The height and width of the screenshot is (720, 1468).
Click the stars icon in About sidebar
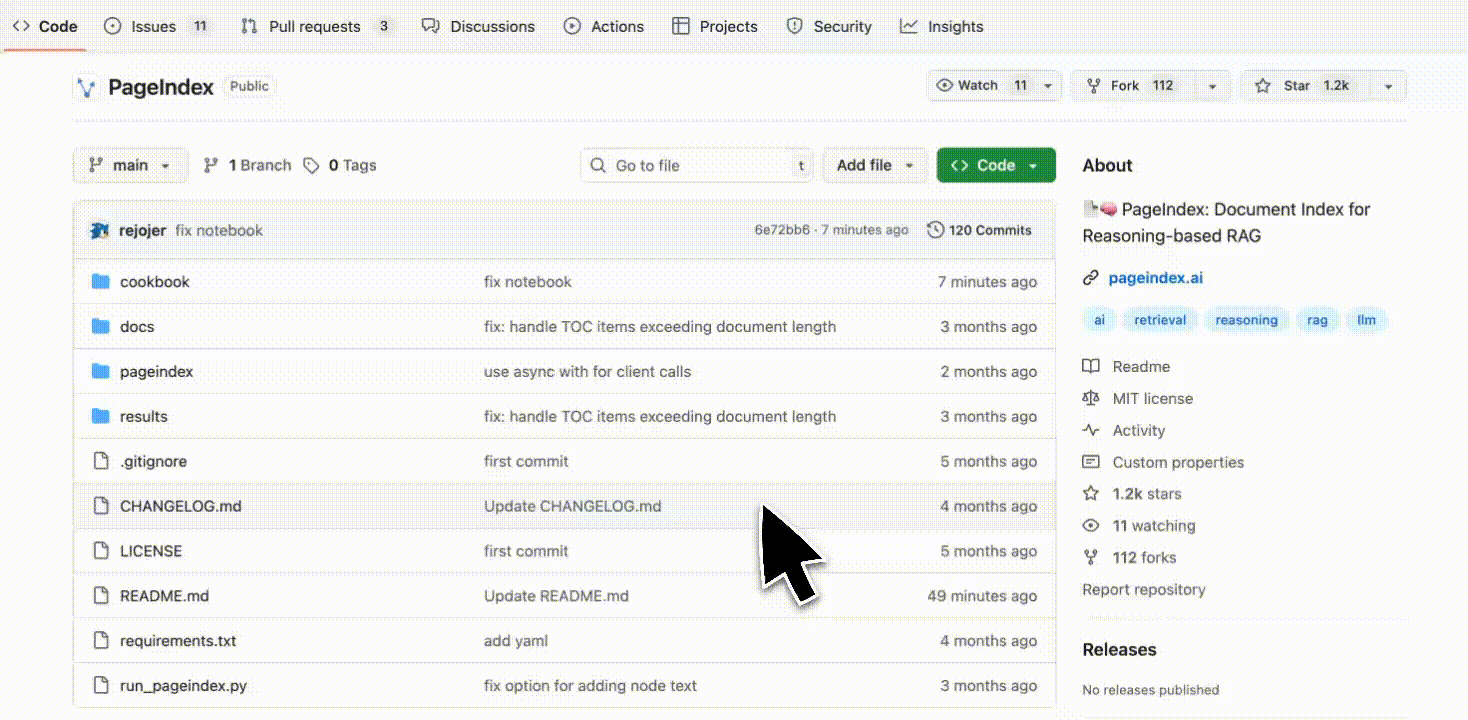click(x=1091, y=494)
